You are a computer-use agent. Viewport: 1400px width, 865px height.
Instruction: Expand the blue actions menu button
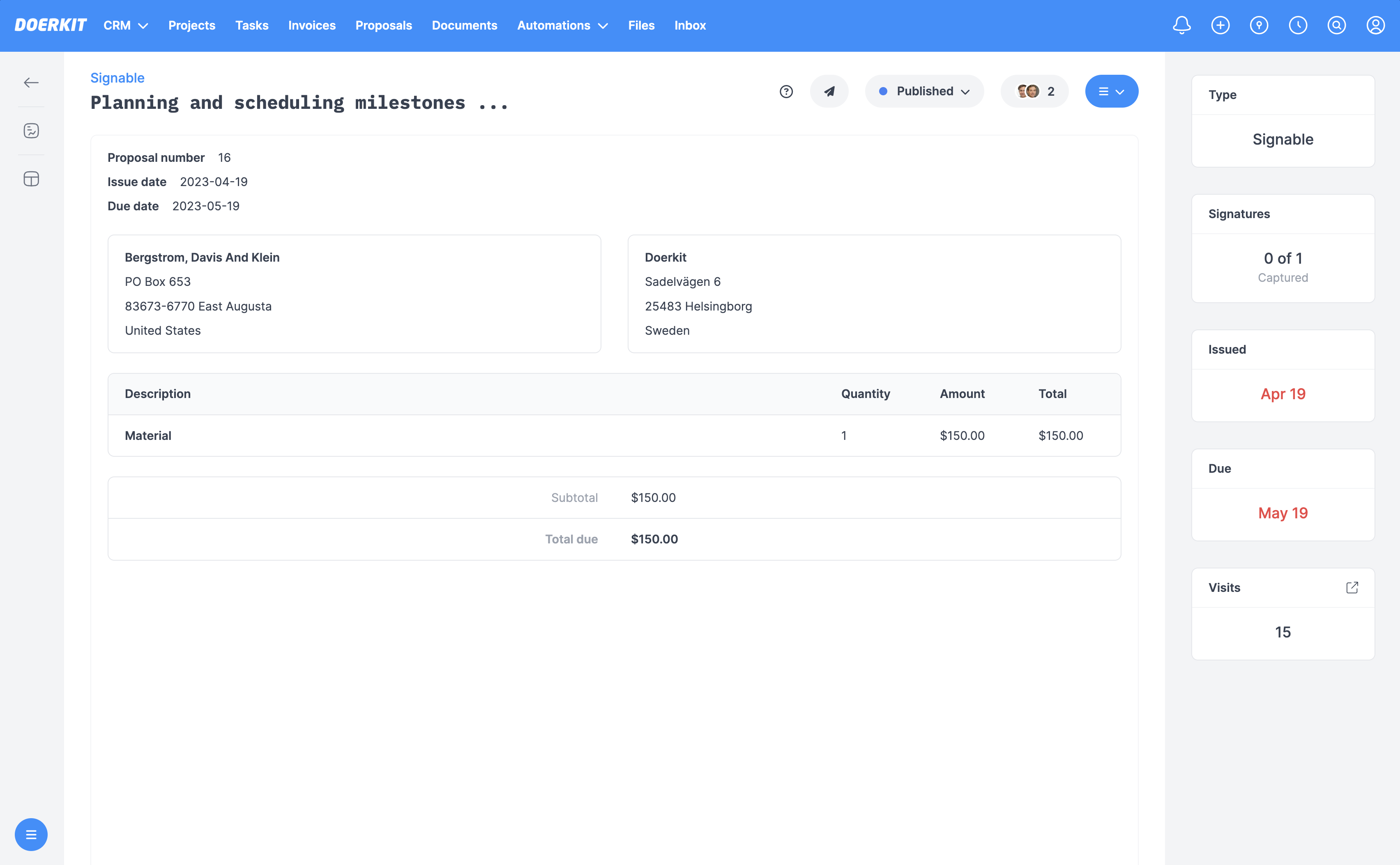(x=1112, y=91)
